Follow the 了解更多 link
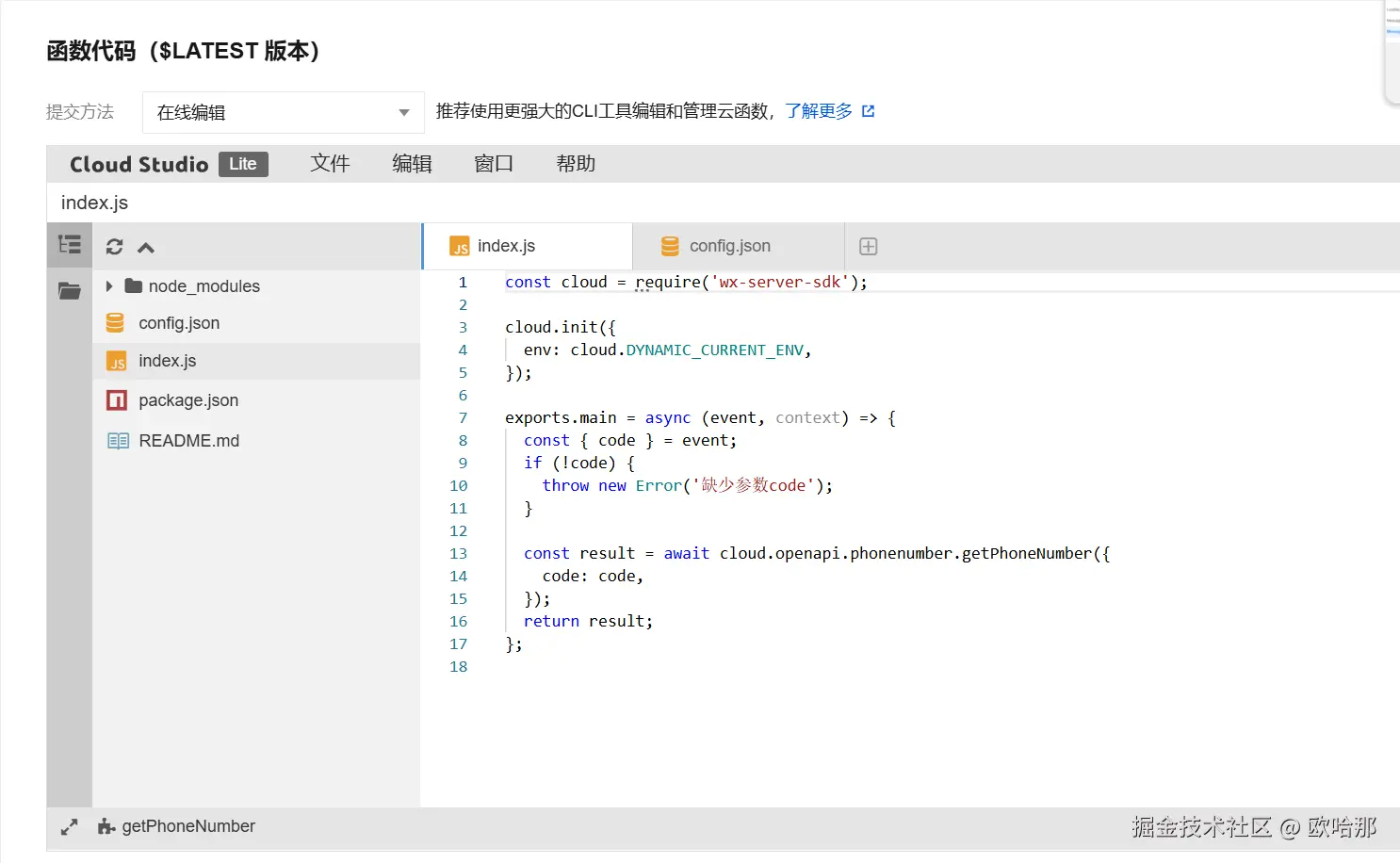This screenshot has height=863, width=1400. (818, 111)
